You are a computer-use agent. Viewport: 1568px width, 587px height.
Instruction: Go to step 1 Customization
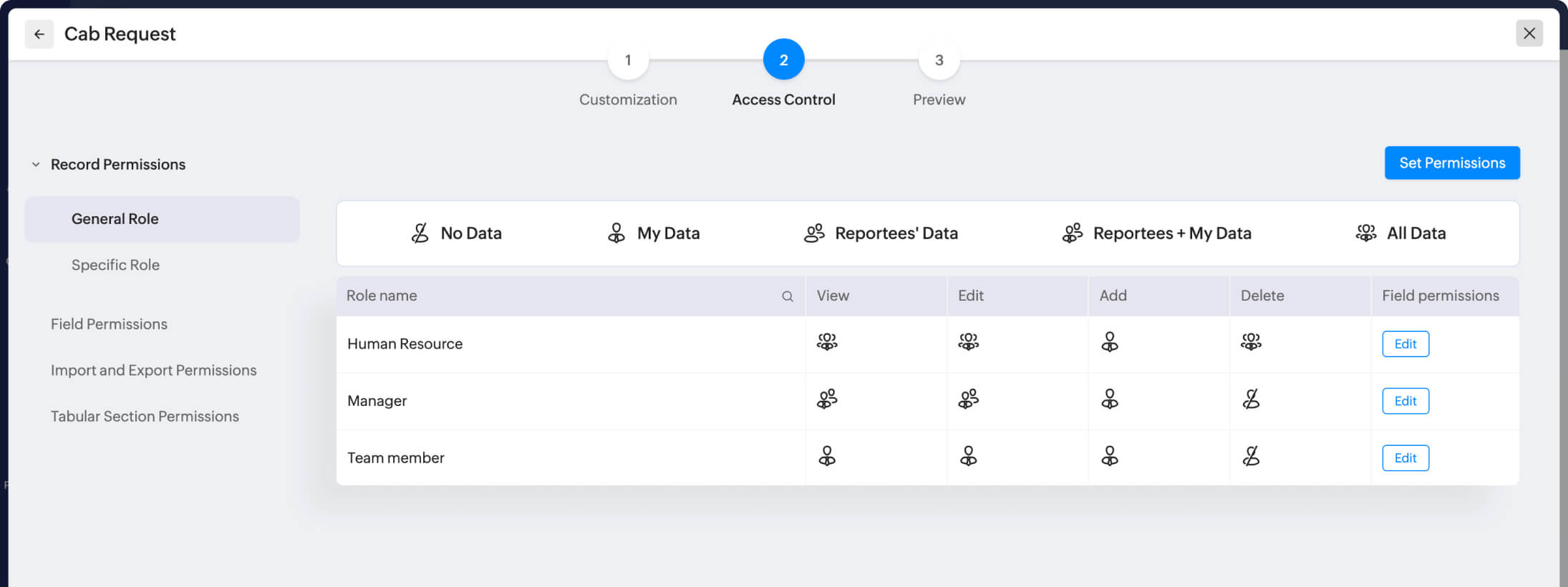(628, 61)
